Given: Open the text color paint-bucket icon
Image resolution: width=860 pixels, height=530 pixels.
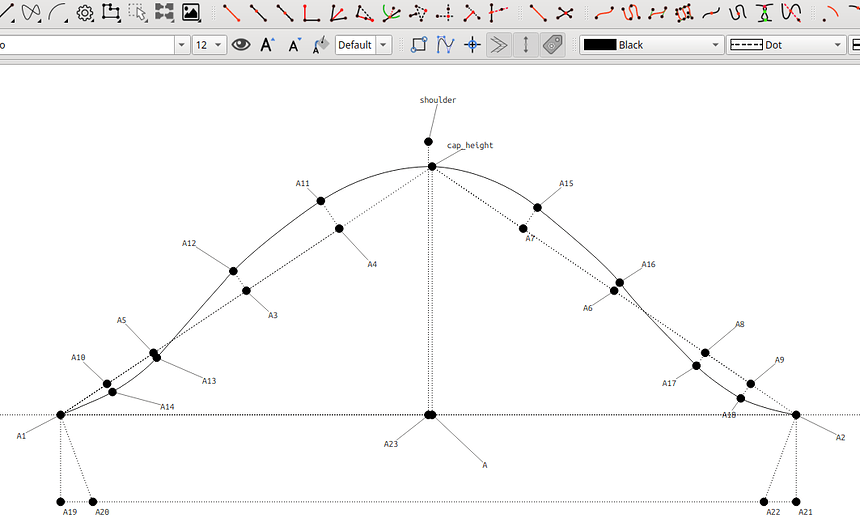Looking at the screenshot, I should click(321, 45).
